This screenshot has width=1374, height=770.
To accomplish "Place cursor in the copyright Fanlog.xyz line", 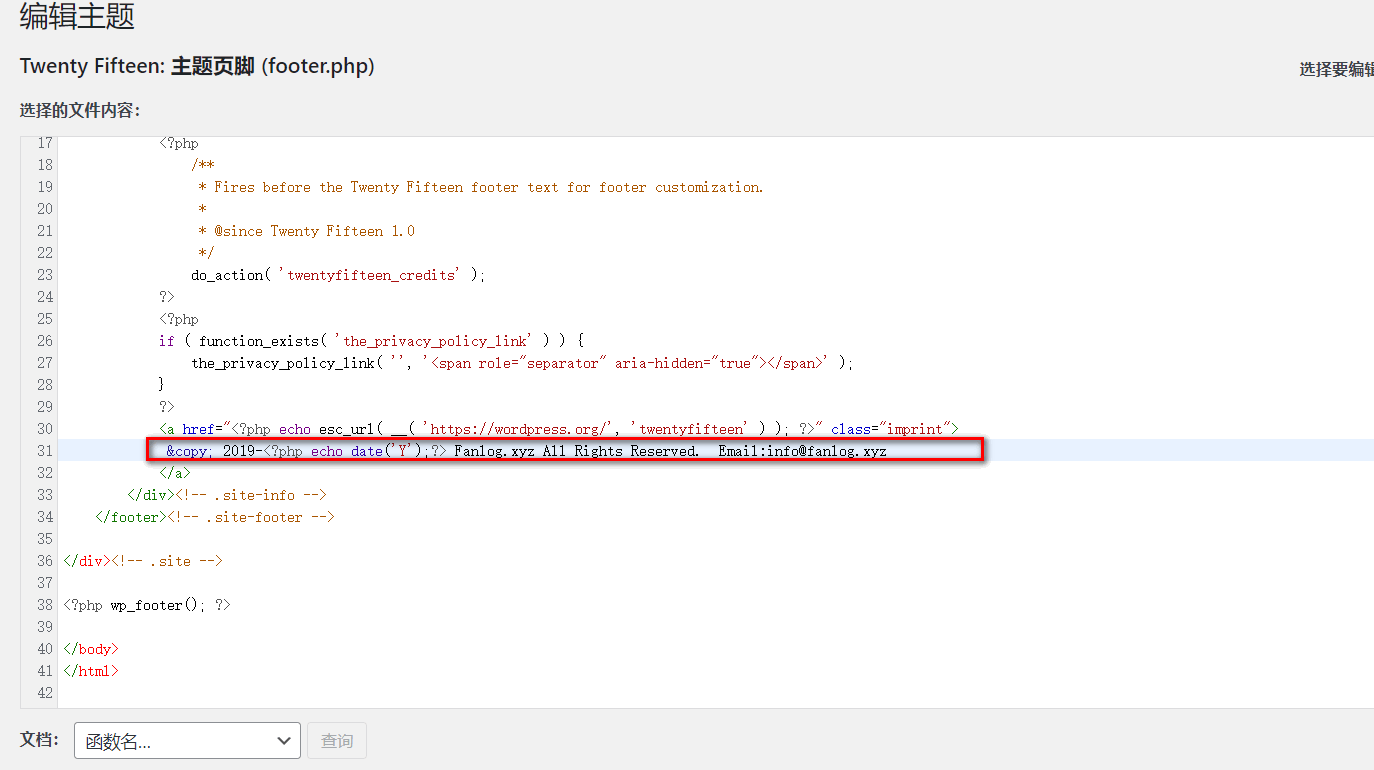I will click(x=527, y=451).
